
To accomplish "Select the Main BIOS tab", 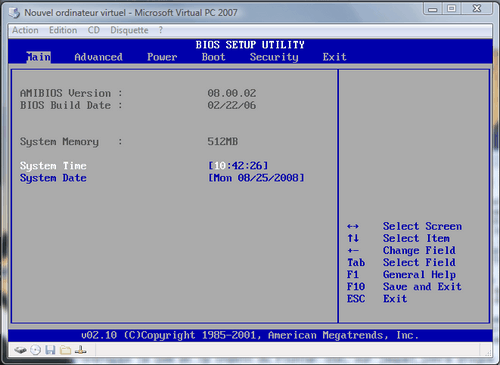I will coord(39,57).
